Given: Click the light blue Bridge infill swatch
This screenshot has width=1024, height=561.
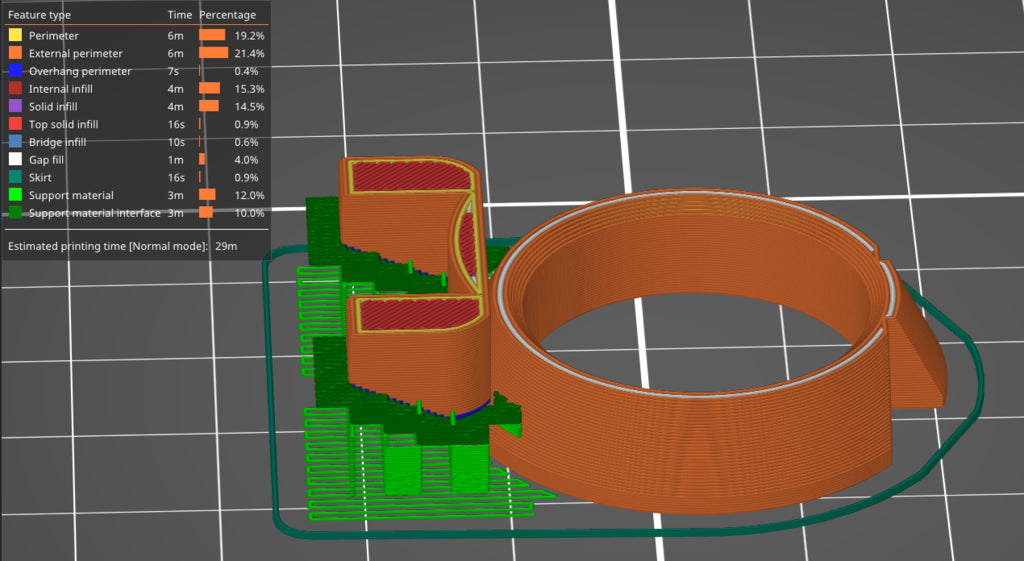Looking at the screenshot, I should 15,141.
